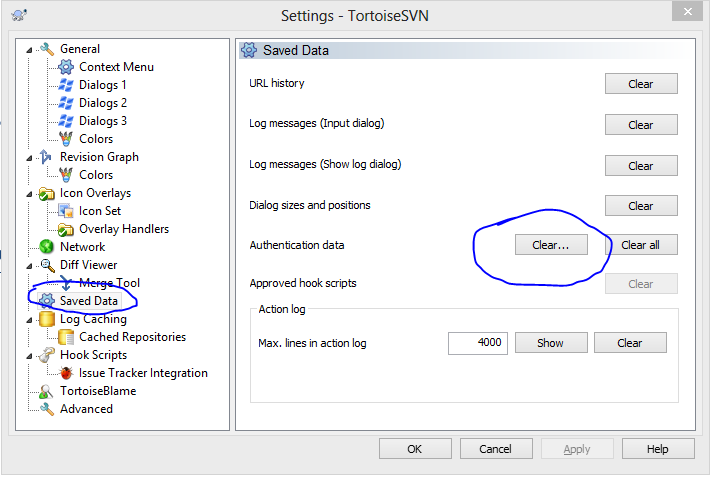Click the Issue Tracker Integration bug icon
Screen dimensions: 712x478
[x=66, y=373]
